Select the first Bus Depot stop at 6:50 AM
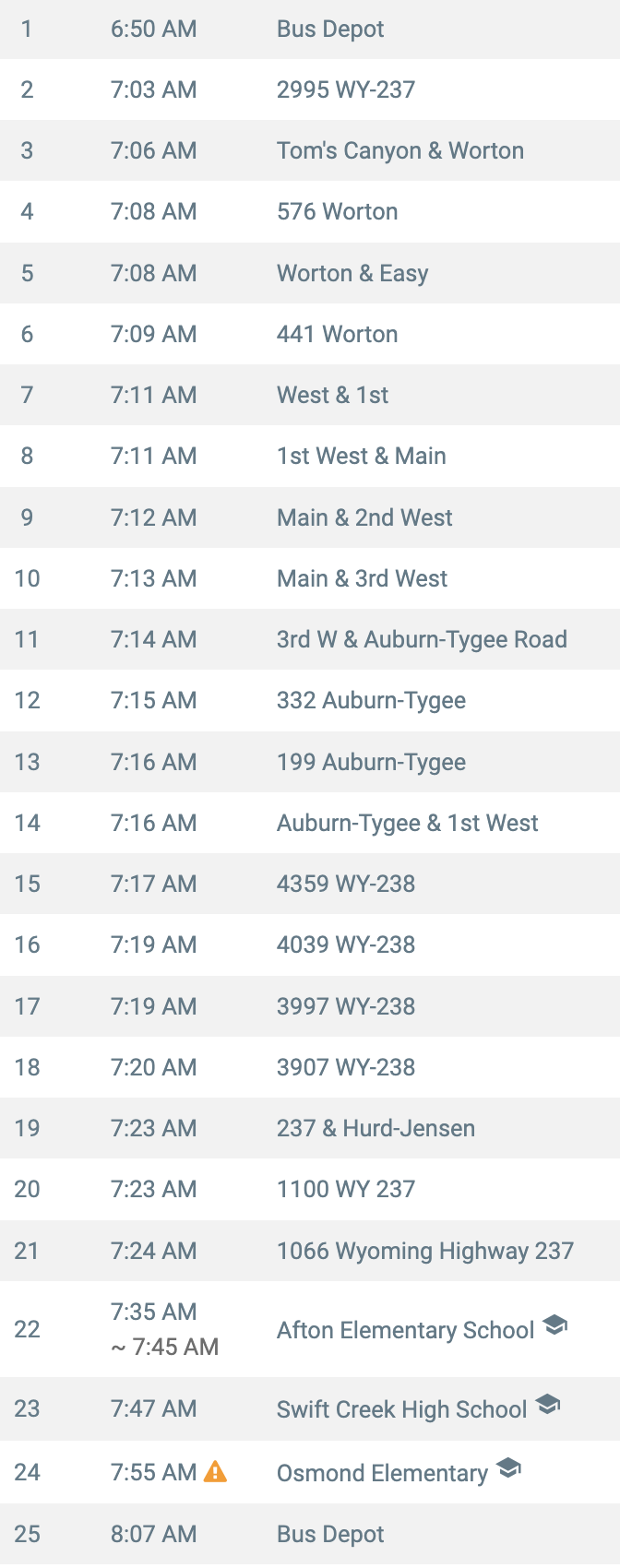This screenshot has width=620, height=1568. pyautogui.click(x=310, y=30)
